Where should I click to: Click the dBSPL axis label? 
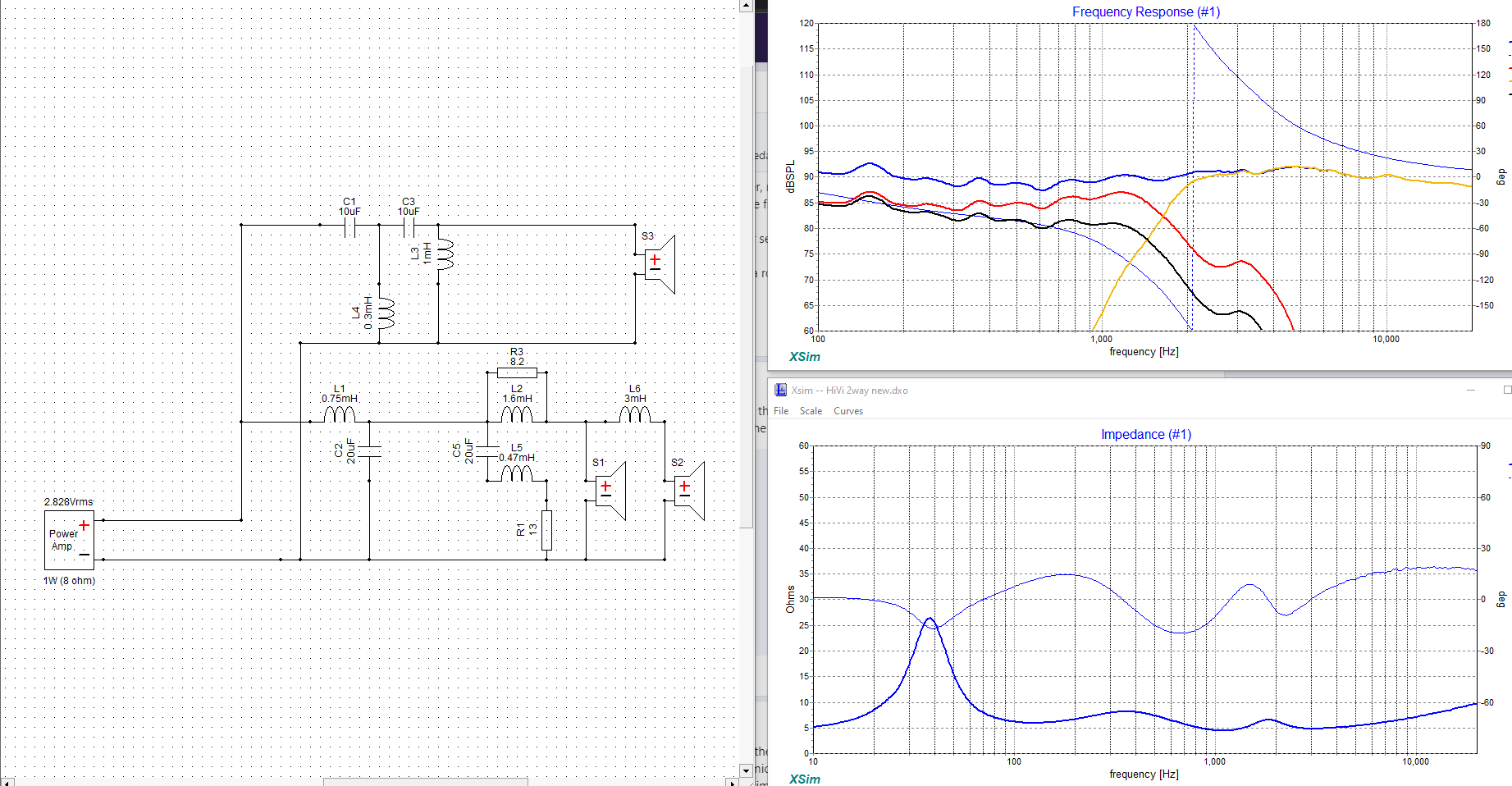(x=790, y=176)
